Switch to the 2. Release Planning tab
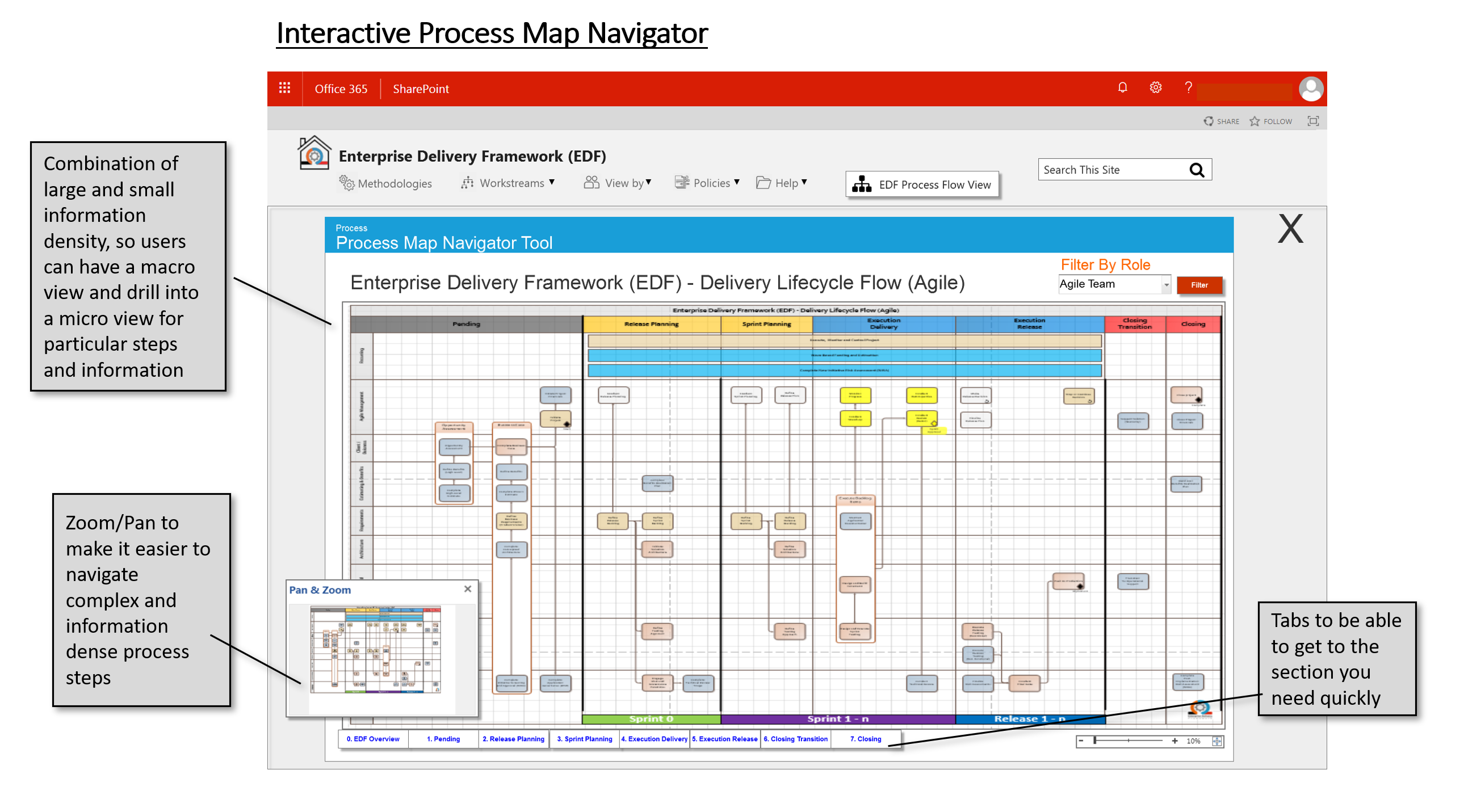The width and height of the screenshot is (1464, 812). pos(513,739)
